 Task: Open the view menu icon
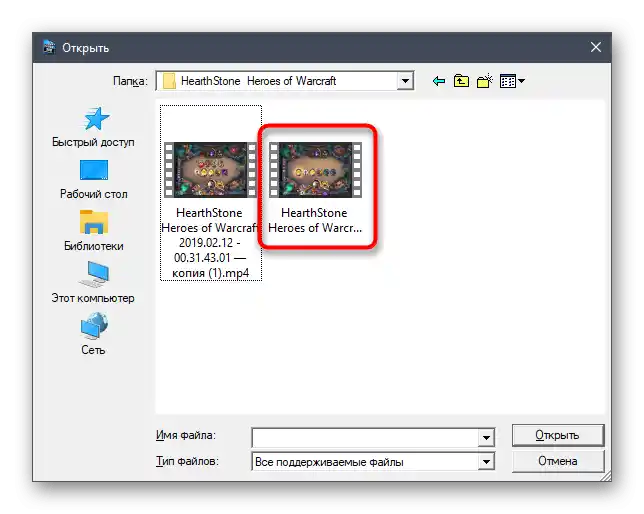point(512,81)
